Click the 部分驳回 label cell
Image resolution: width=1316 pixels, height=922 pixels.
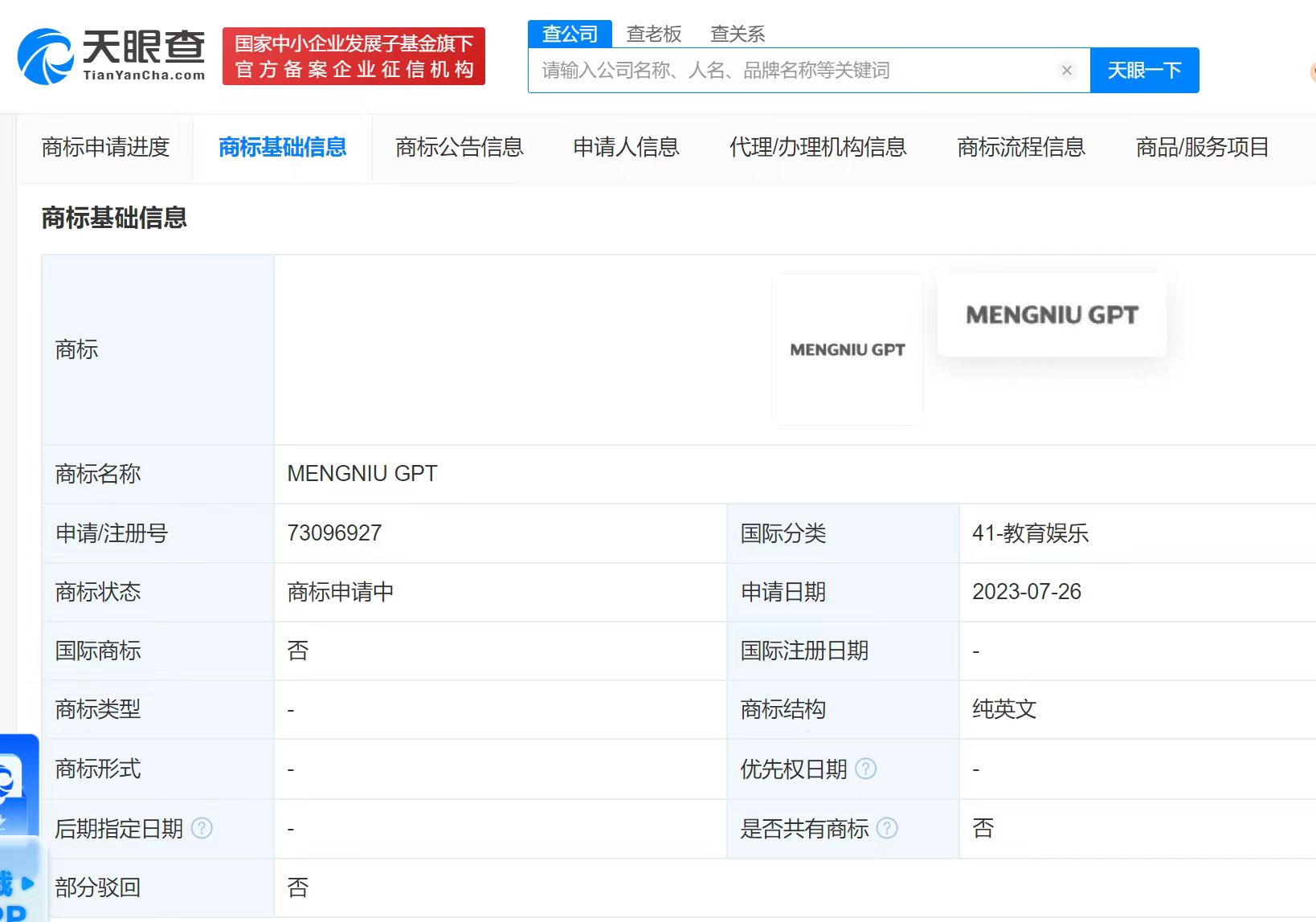pos(158,887)
